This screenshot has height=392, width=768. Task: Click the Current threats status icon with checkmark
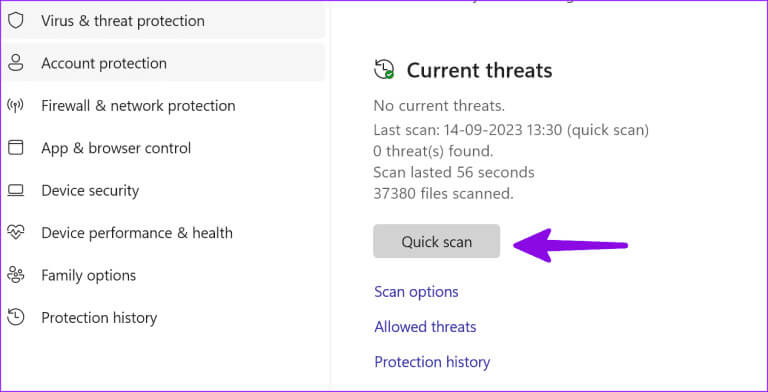pos(384,69)
